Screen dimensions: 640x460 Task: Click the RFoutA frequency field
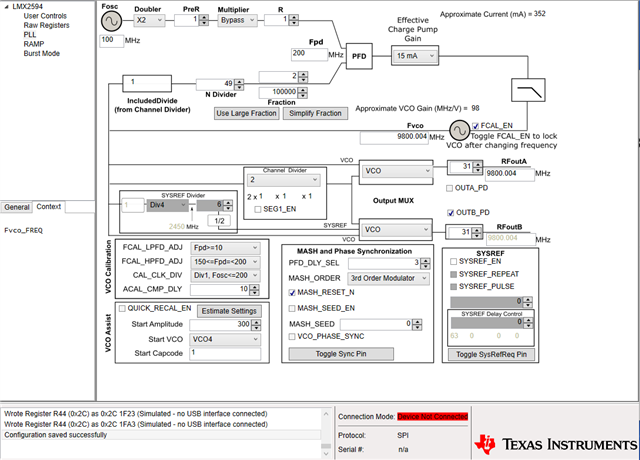click(510, 174)
